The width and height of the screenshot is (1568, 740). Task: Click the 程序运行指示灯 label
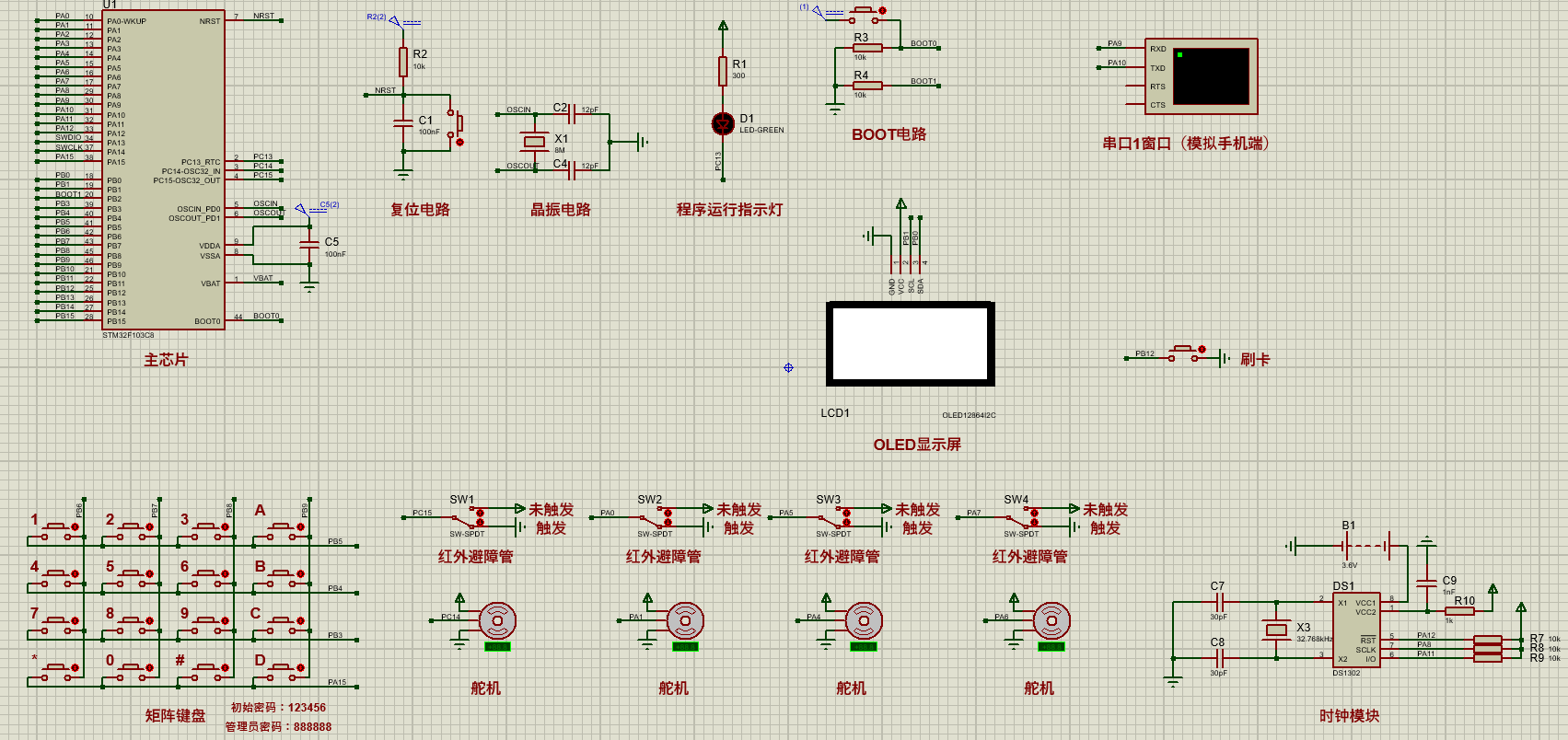coord(730,210)
